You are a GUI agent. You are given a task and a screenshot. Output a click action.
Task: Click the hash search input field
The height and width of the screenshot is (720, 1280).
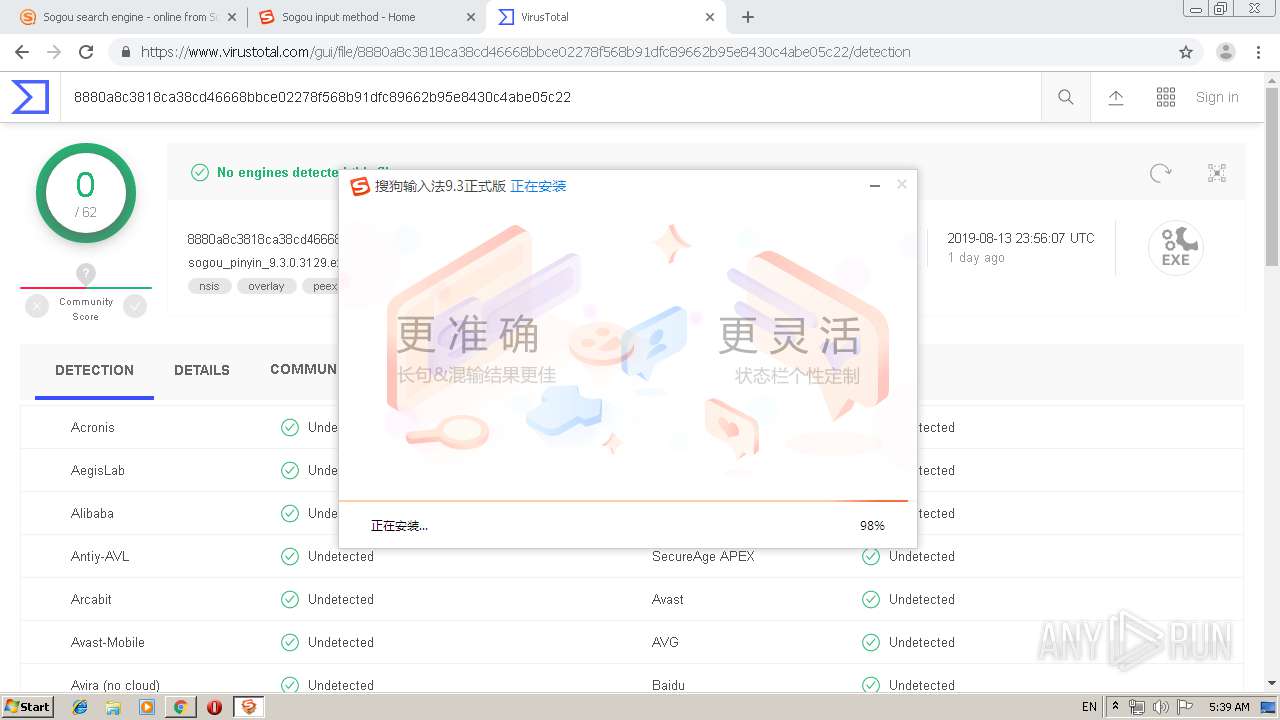click(x=550, y=97)
